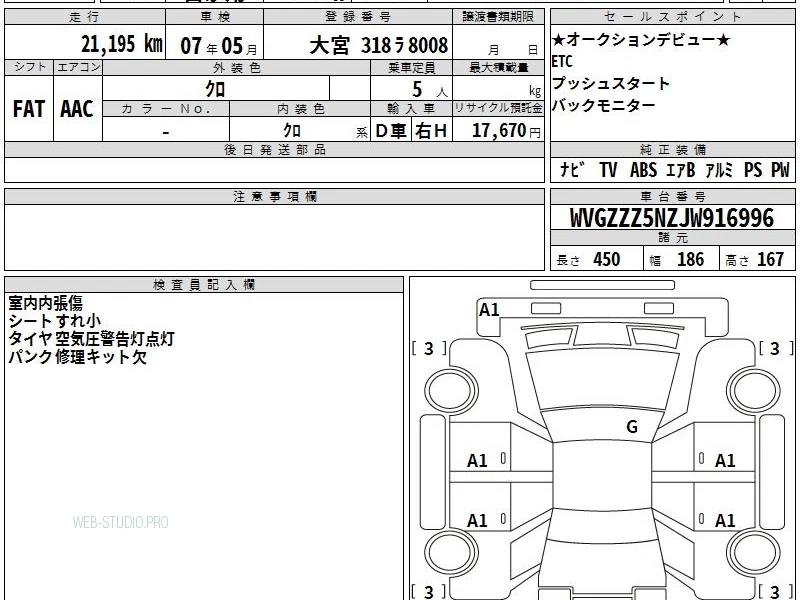
Task: Select the プッシュスタート line
Action: pos(611,83)
